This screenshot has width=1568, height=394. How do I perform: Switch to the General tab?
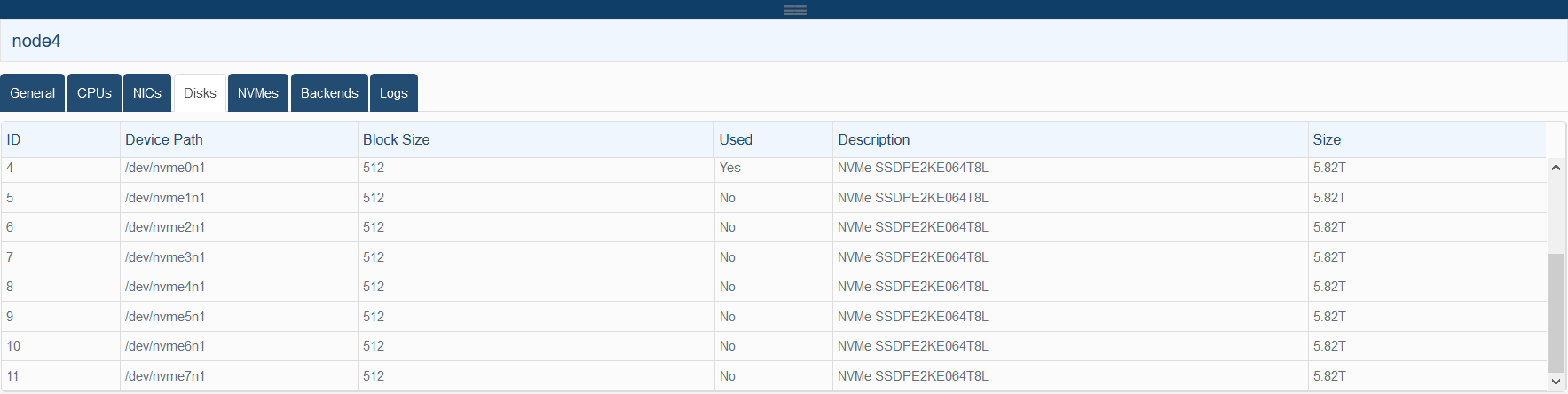click(x=33, y=93)
